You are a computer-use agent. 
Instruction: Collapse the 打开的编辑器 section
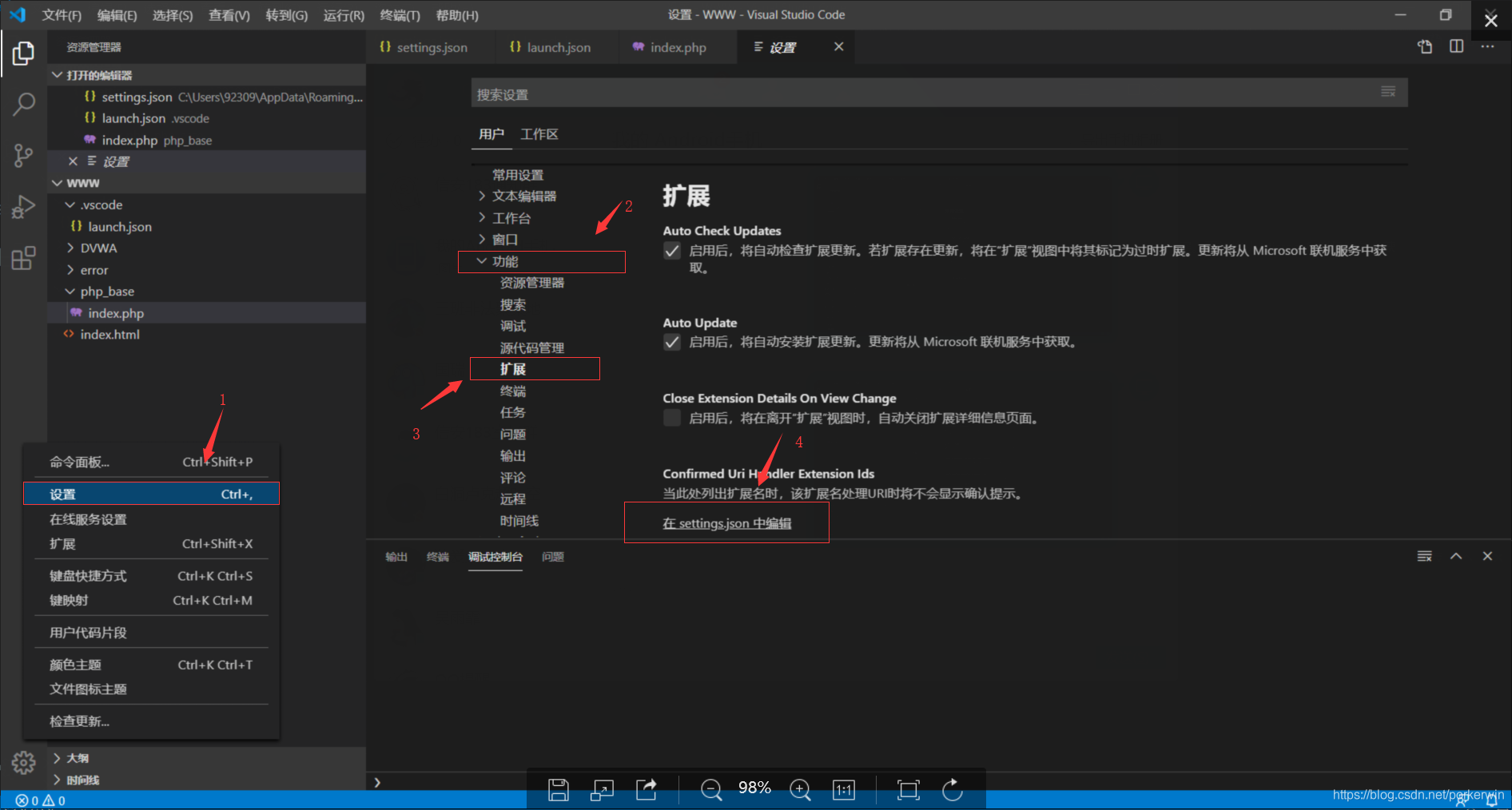tap(57, 75)
